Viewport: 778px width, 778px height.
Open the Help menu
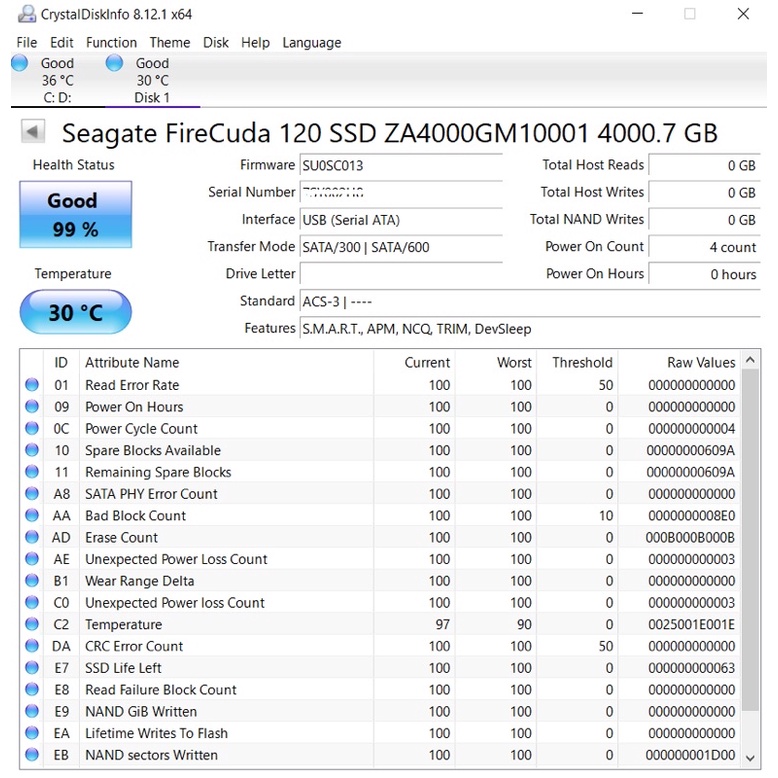[x=255, y=43]
